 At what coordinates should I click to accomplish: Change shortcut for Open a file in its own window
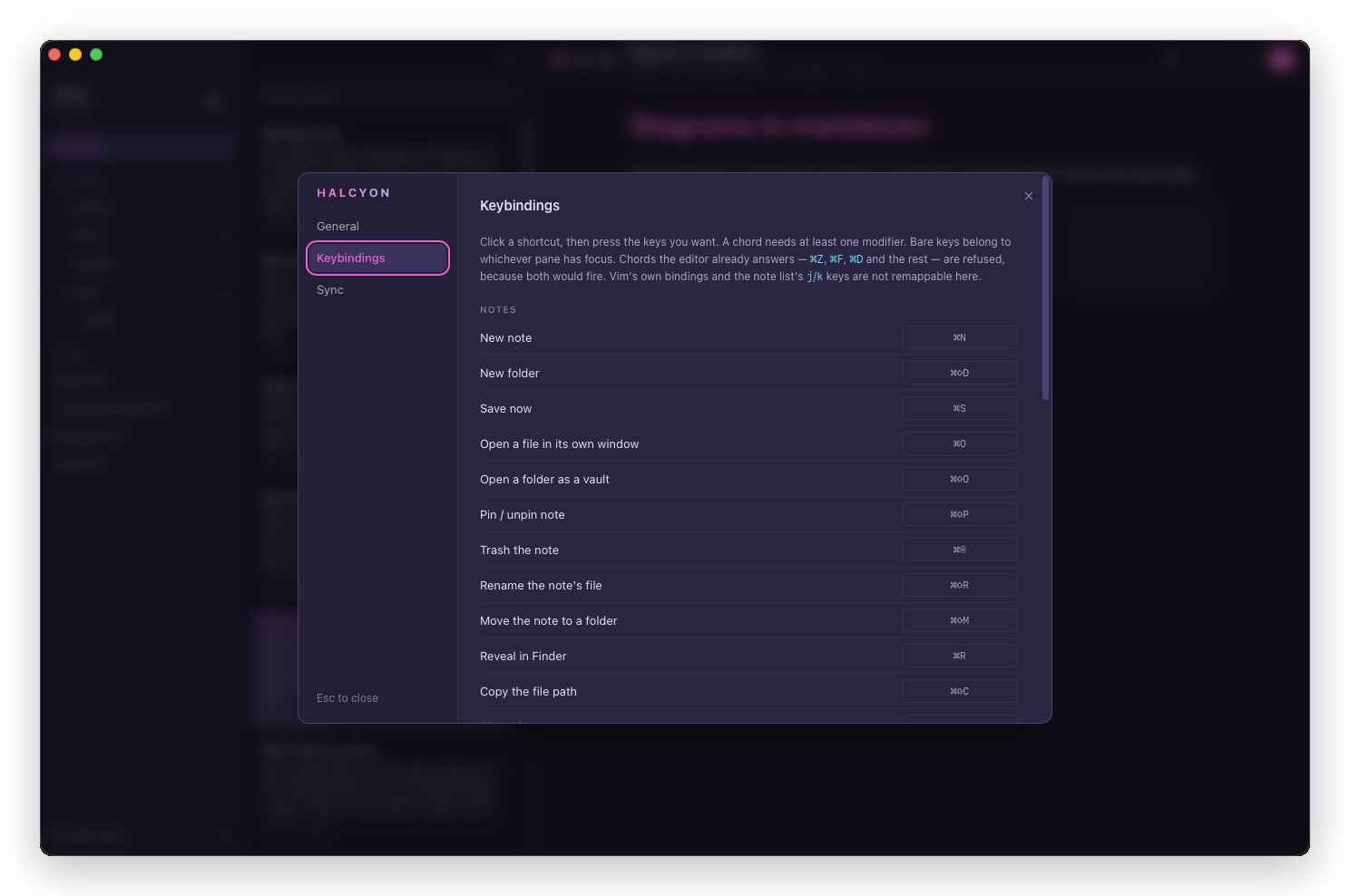click(959, 443)
